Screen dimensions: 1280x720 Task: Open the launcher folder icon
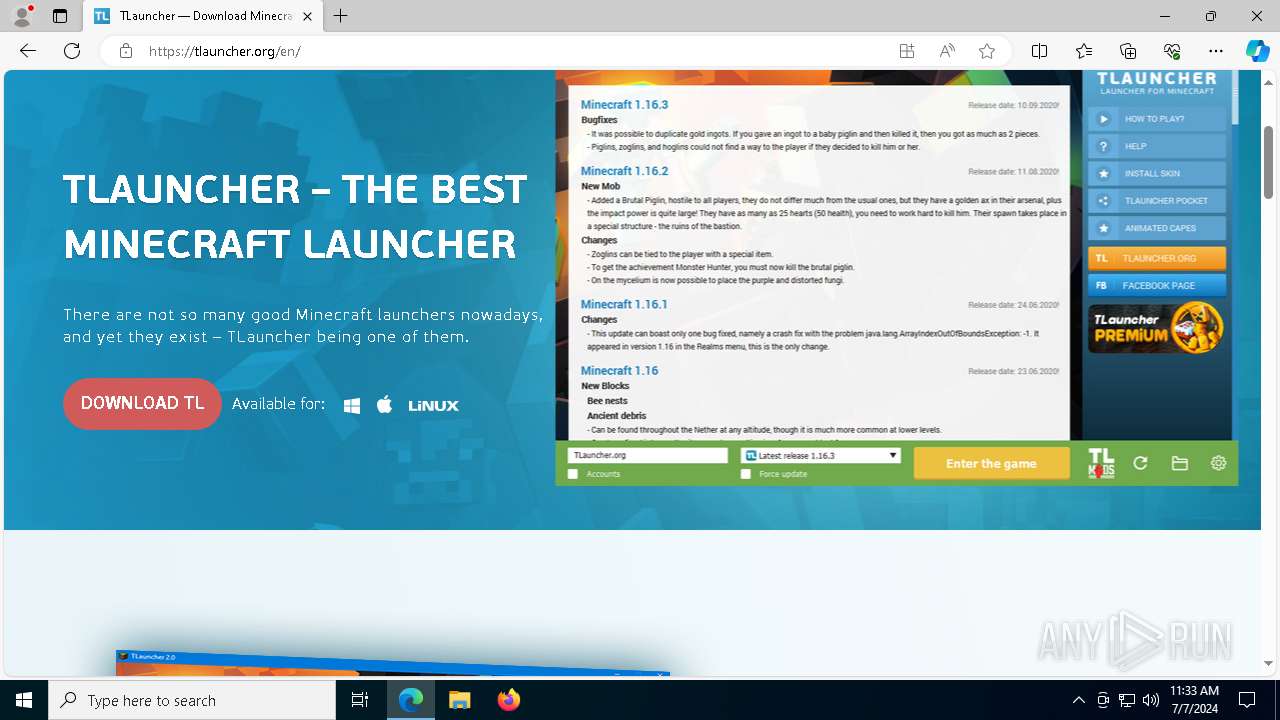pyautogui.click(x=1180, y=463)
